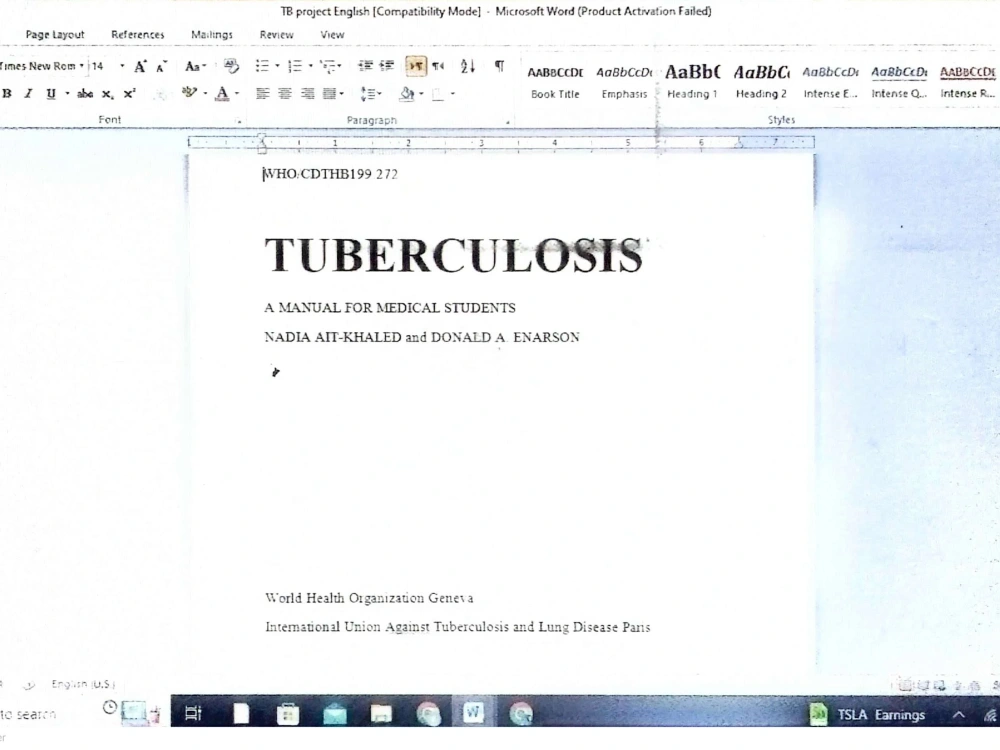The height and width of the screenshot is (750, 1000).
Task: Open the Review tab
Action: [276, 34]
